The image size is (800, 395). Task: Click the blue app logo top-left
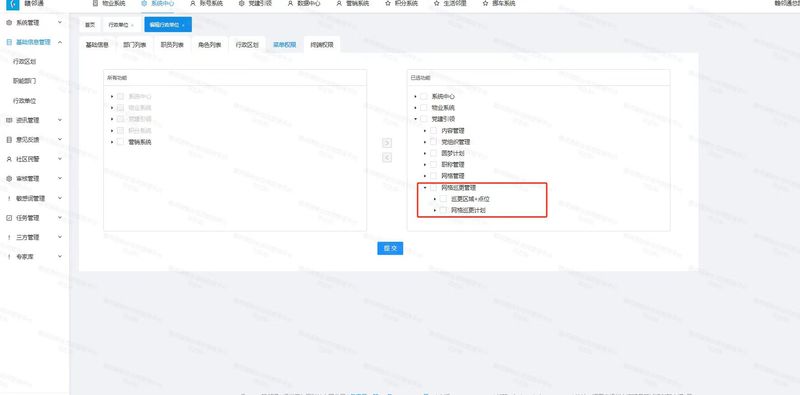coord(13,4)
